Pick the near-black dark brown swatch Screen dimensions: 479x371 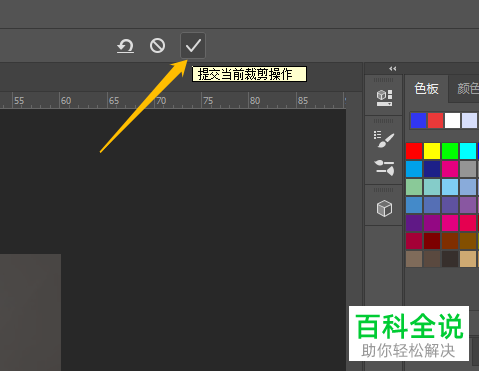(450, 259)
